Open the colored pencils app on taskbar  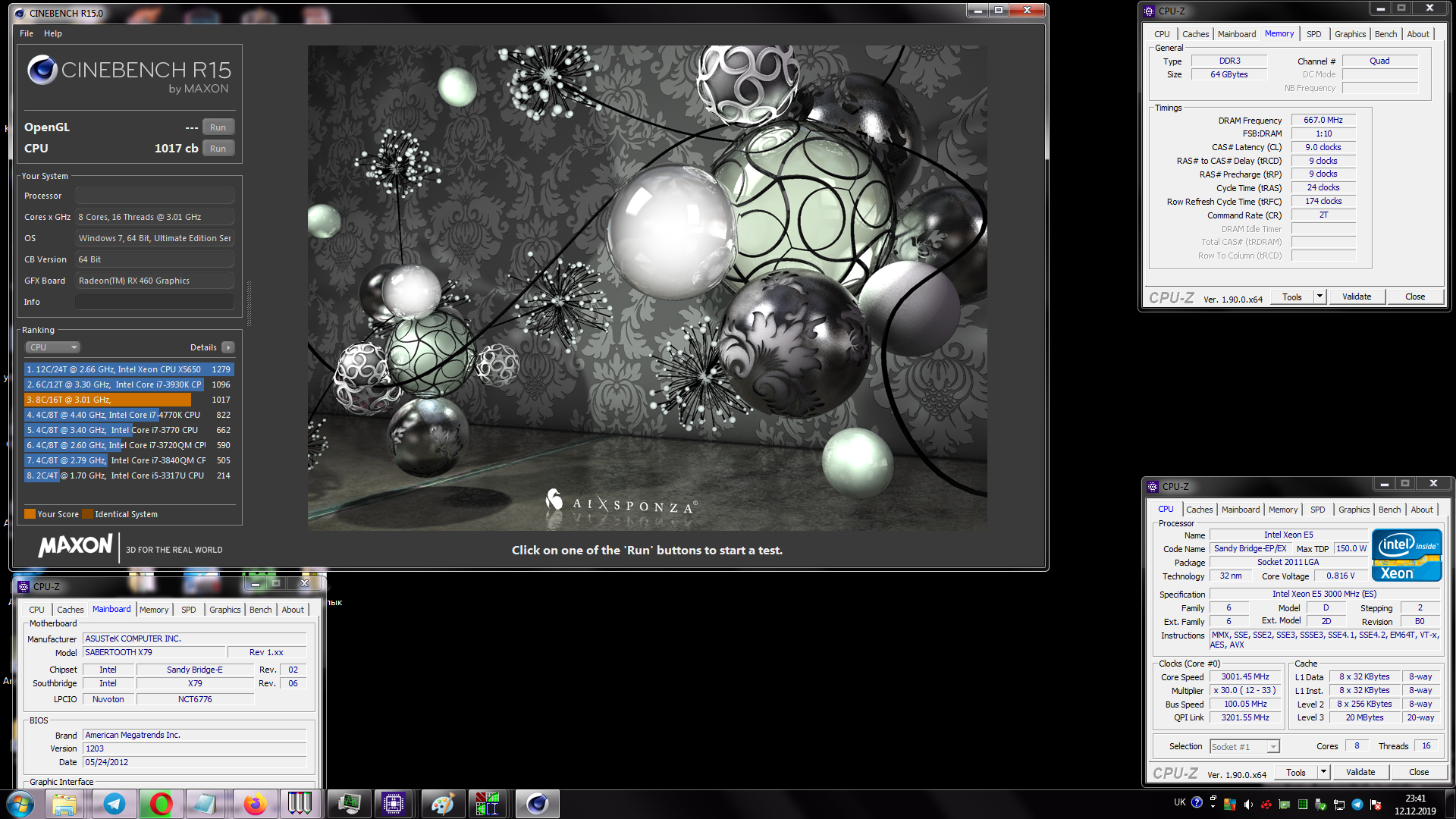point(300,804)
